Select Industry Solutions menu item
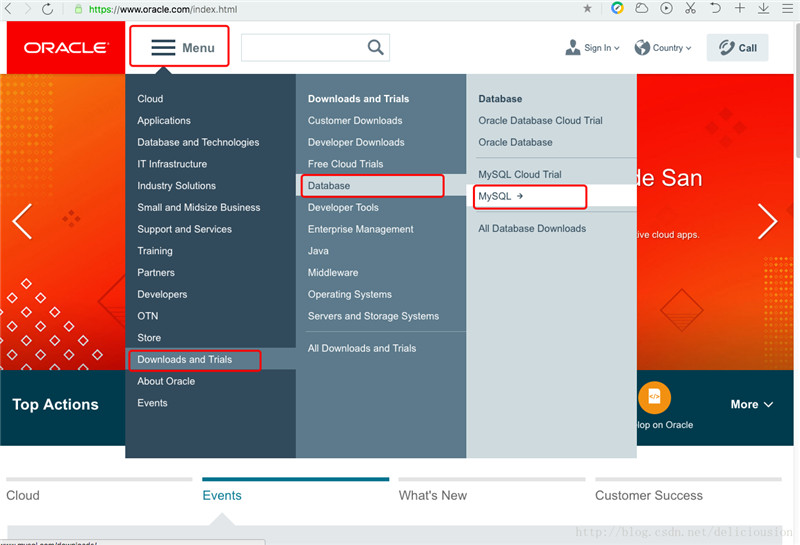 [177, 186]
